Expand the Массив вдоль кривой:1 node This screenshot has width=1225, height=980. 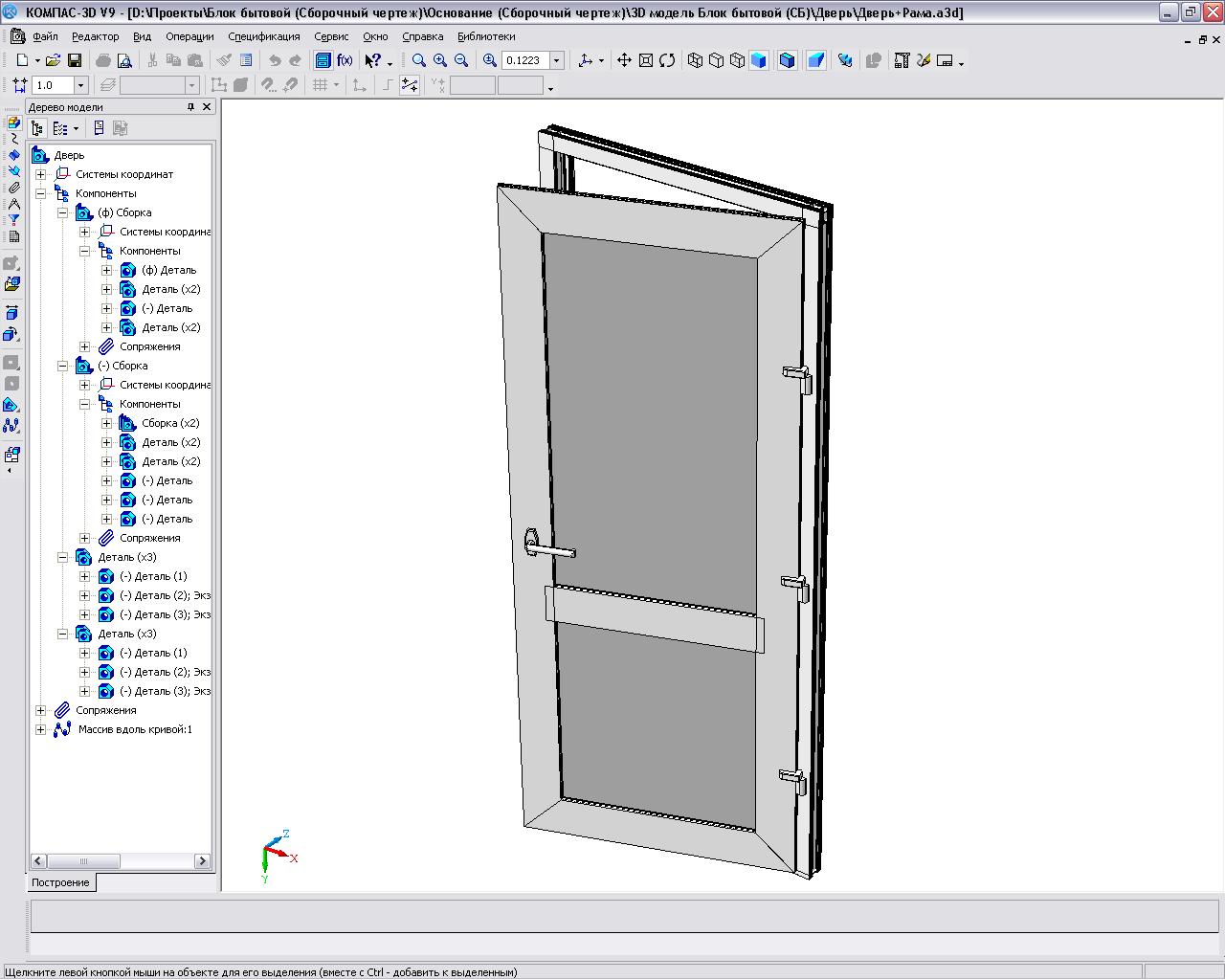[x=40, y=729]
